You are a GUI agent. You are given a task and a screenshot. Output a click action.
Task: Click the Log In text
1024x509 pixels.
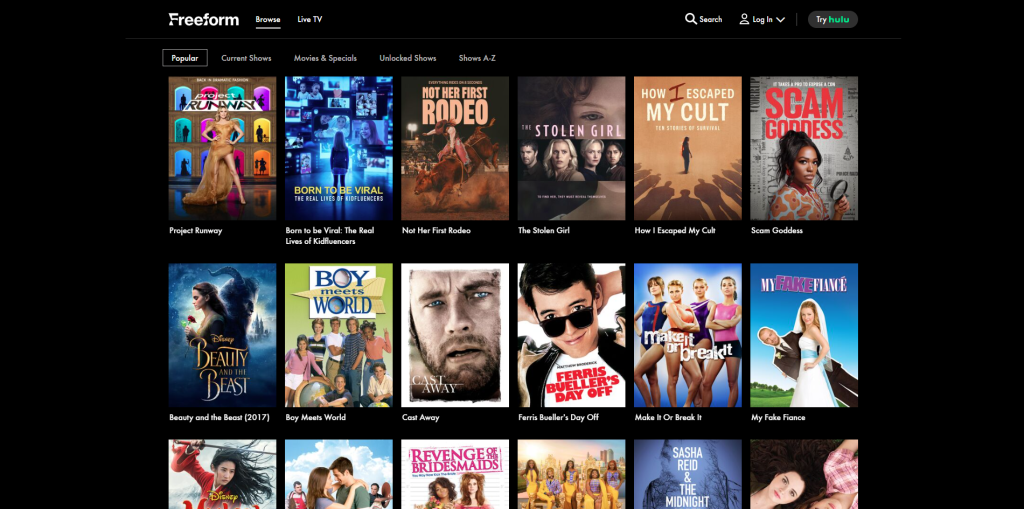point(762,20)
